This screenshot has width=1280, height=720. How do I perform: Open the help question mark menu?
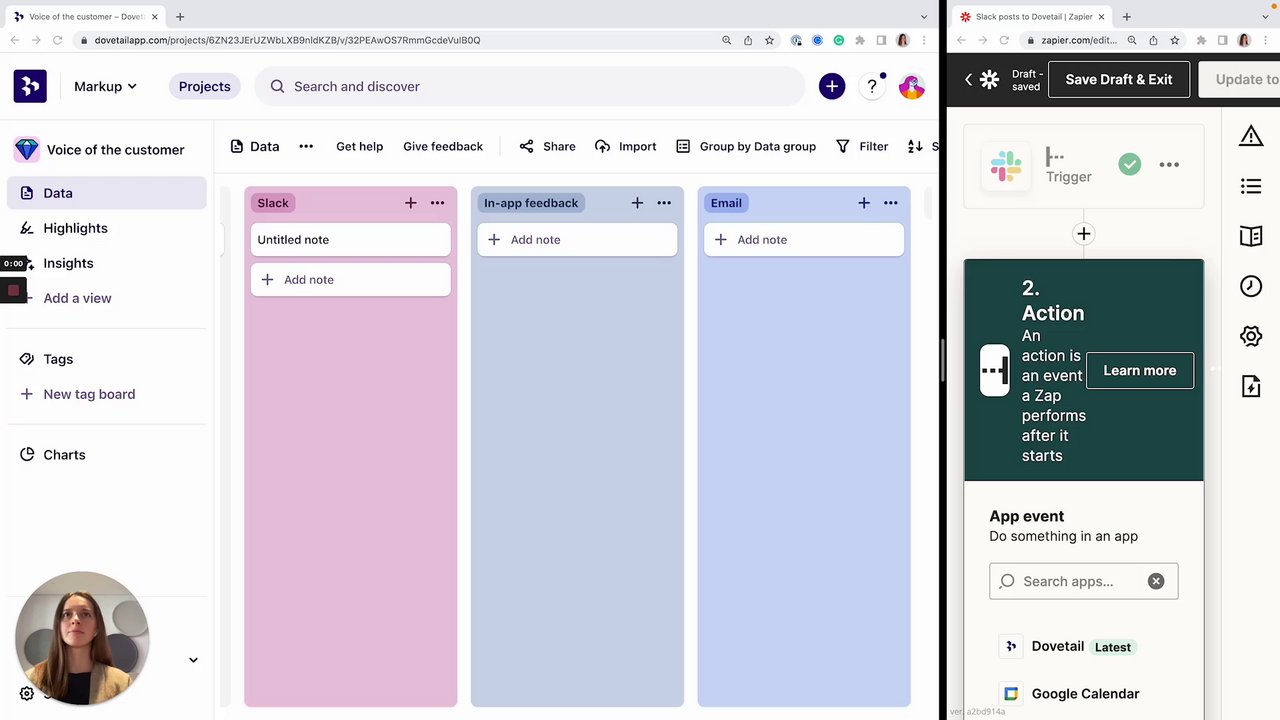coord(872,86)
